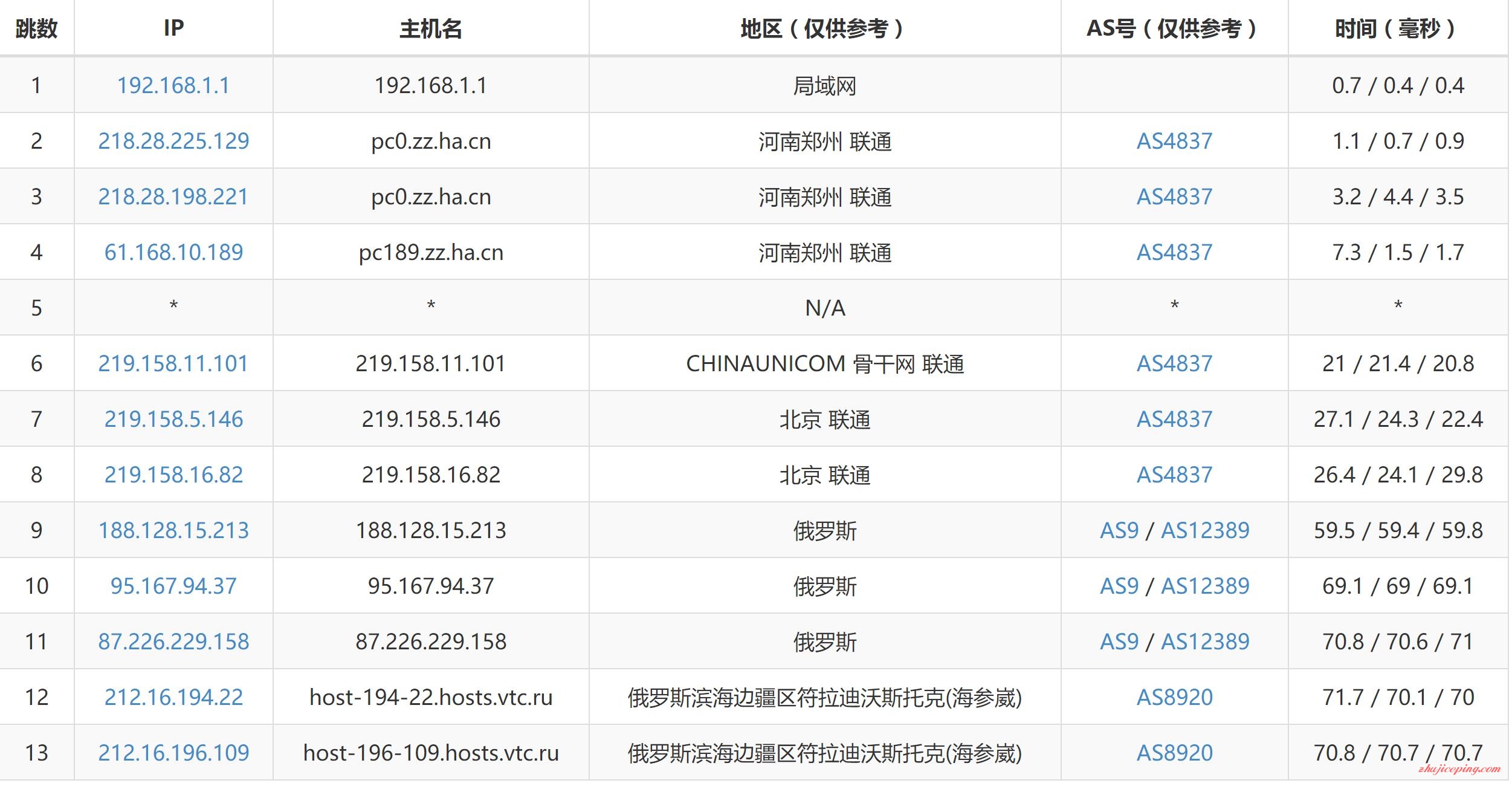Click time value 3.2 / 4.4 / 3.5
The height and width of the screenshot is (789, 1512).
(x=1398, y=196)
